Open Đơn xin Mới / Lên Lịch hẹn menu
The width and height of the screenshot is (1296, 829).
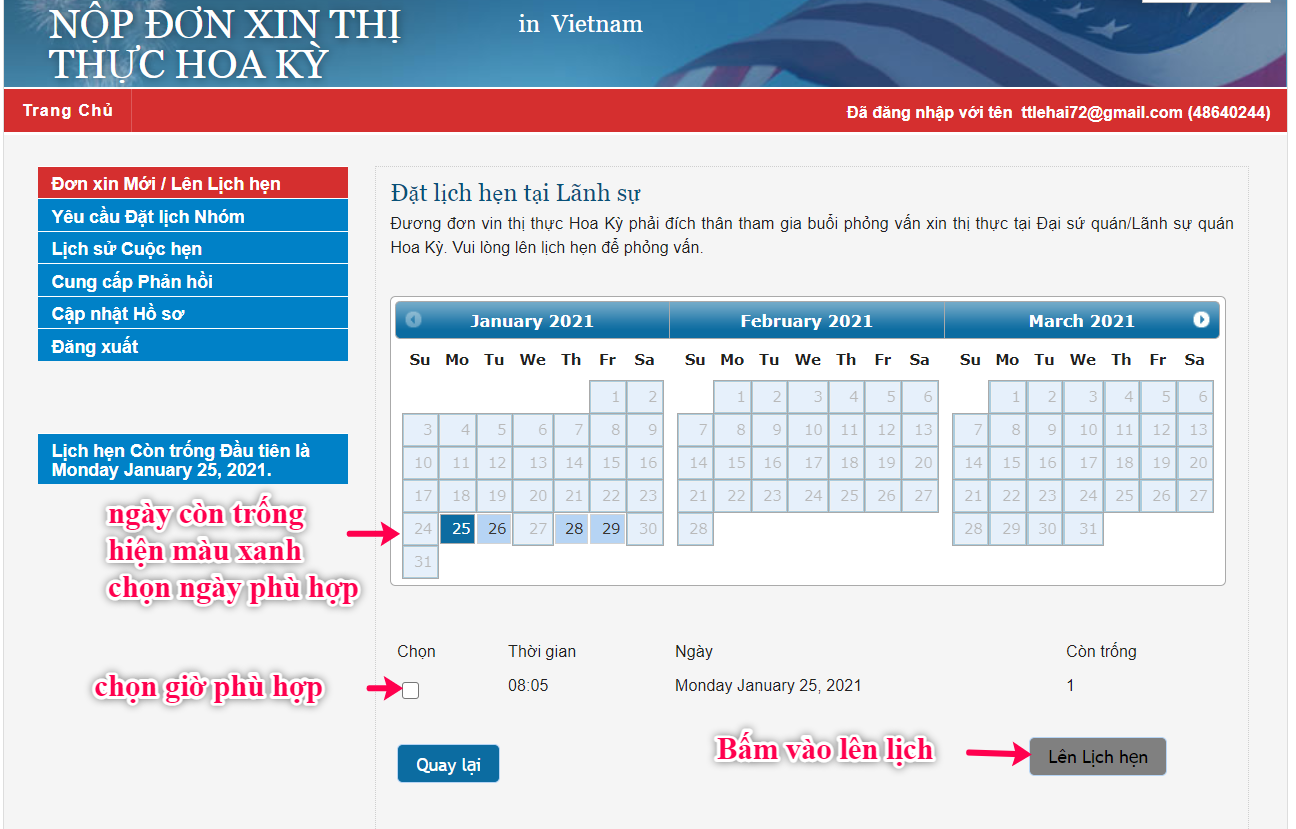193,184
